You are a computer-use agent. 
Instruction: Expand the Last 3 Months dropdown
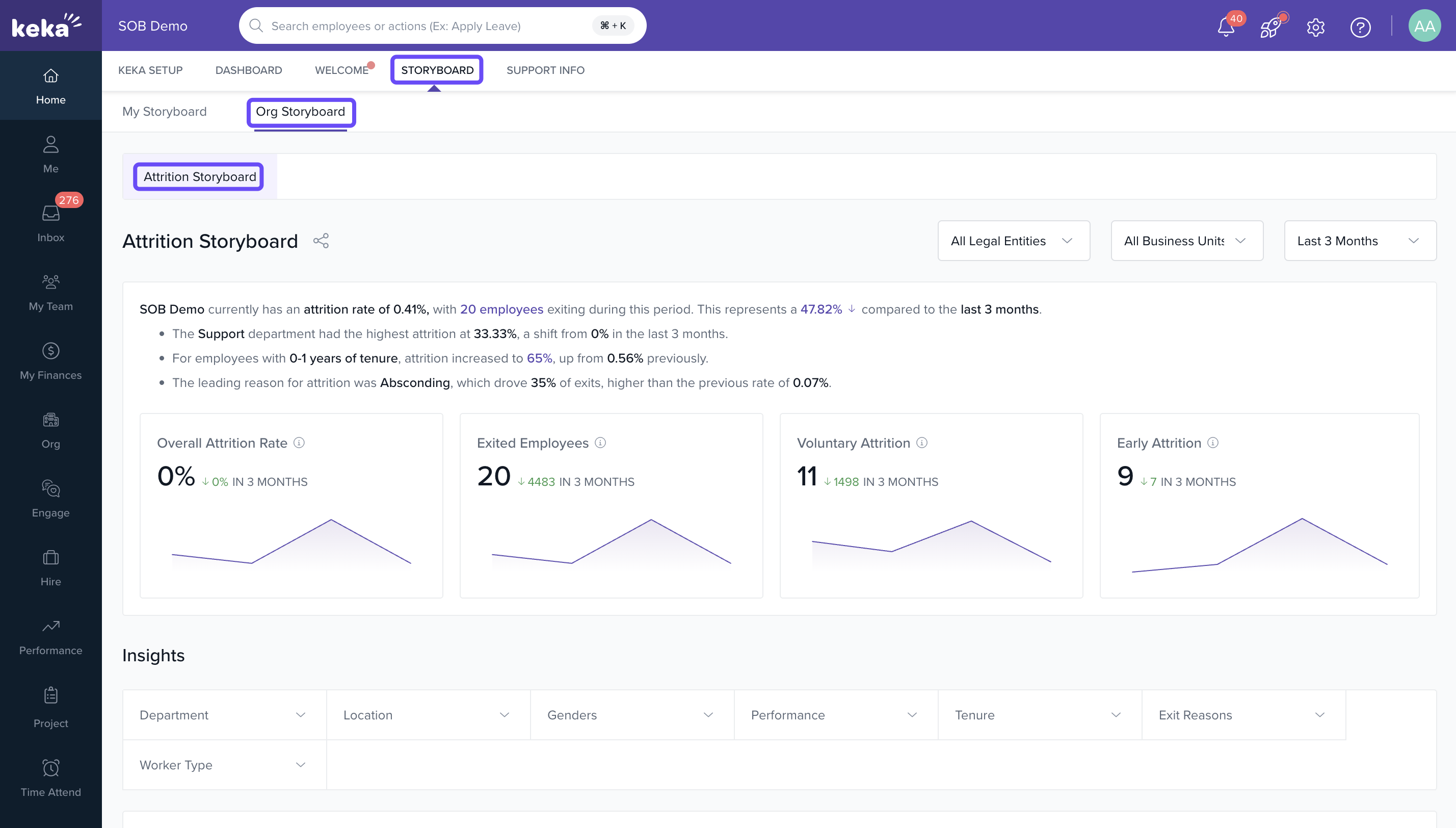coord(1359,241)
